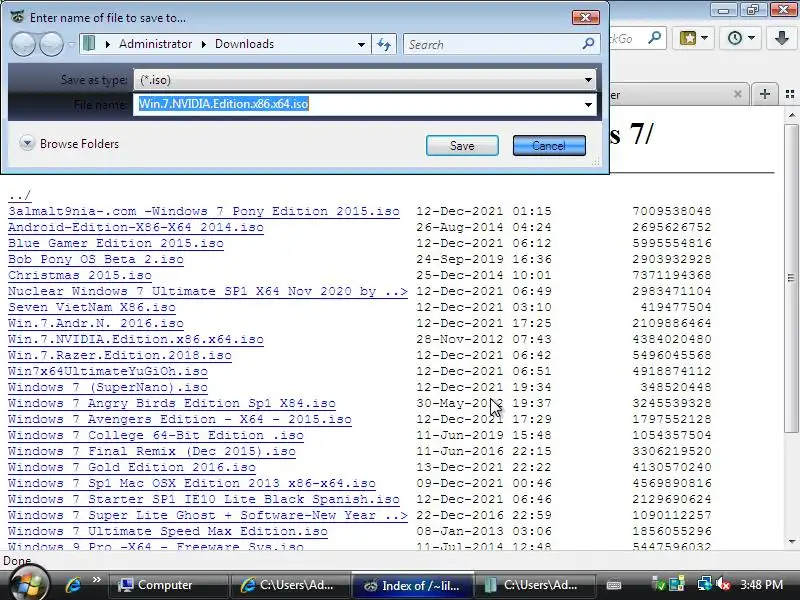
Task: Click the taskbar clock 3:48 PM
Action: [x=761, y=585]
